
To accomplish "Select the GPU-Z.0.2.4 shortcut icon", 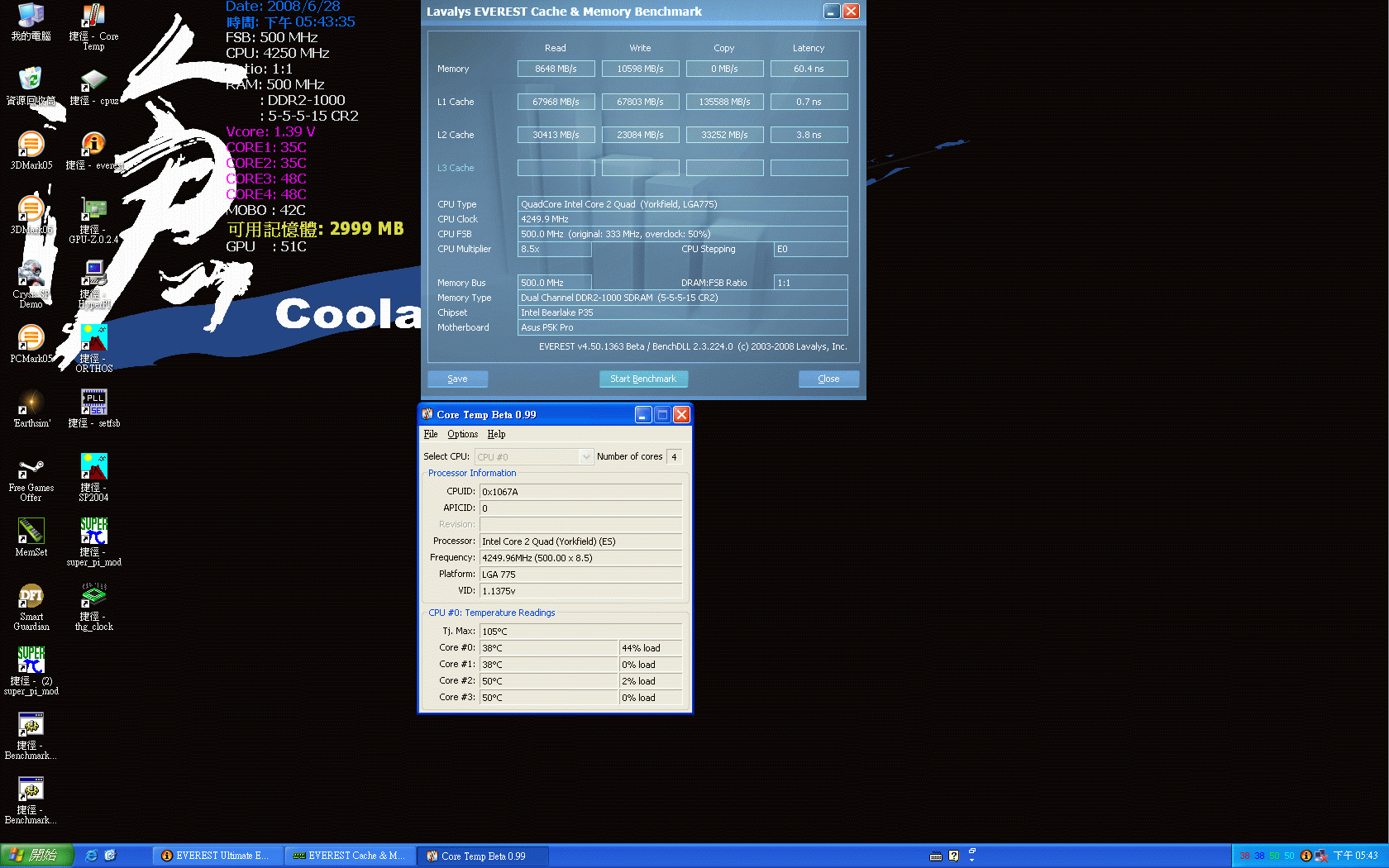I will click(93, 220).
